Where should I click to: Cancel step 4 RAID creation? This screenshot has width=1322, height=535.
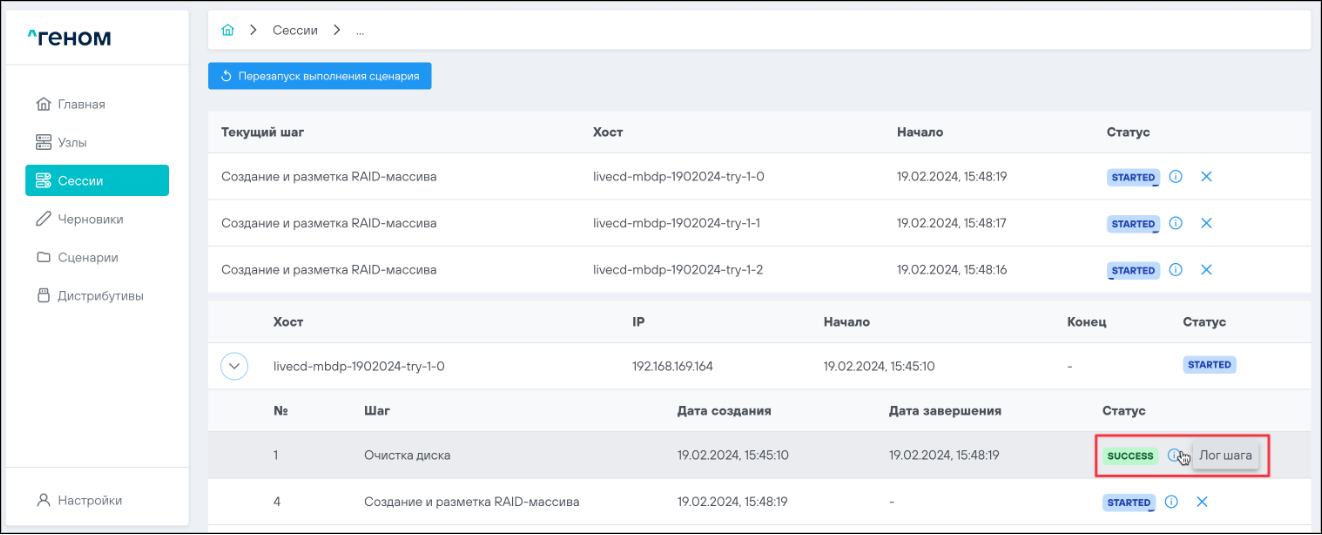pyautogui.click(x=1202, y=502)
